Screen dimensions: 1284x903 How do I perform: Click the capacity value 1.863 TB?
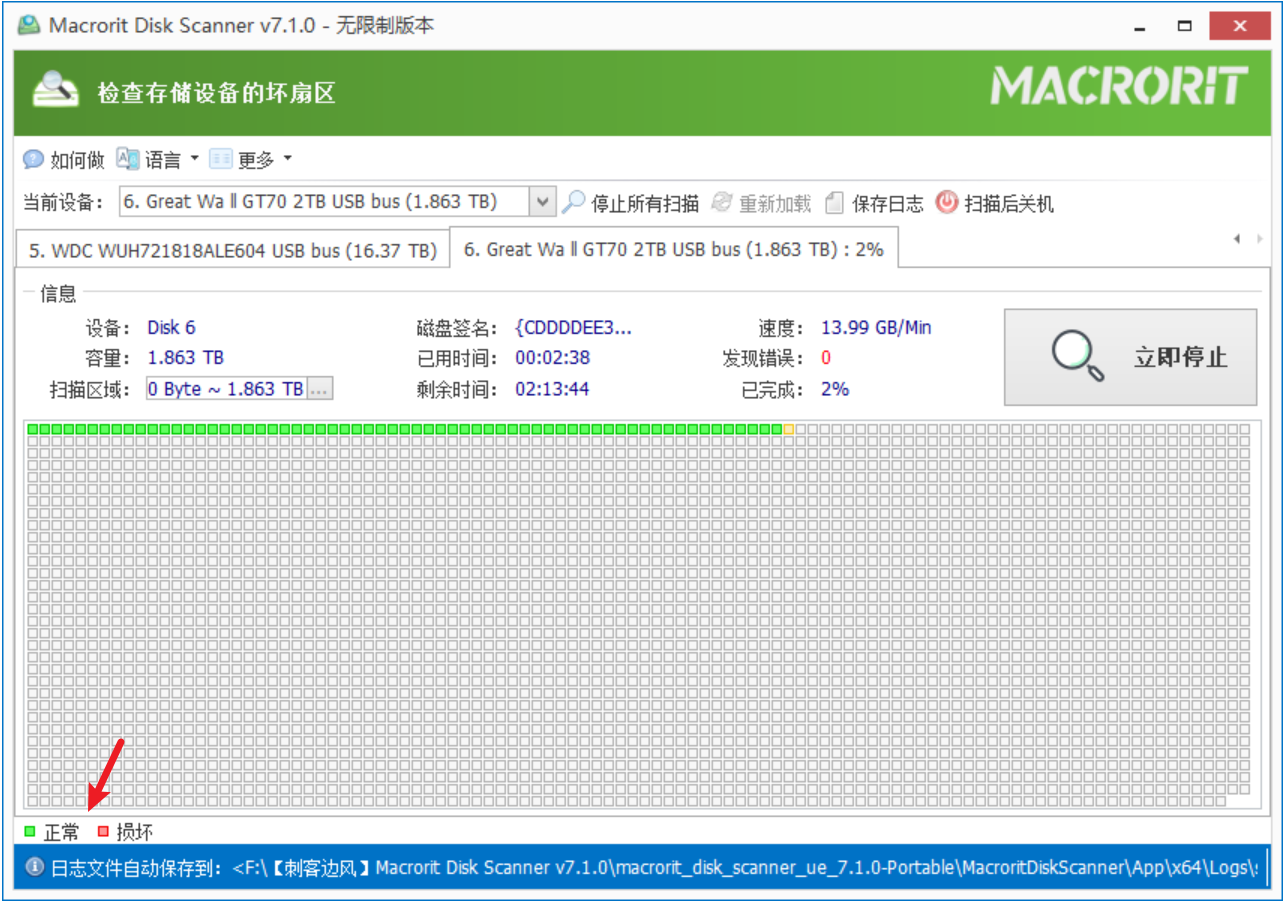pos(185,358)
